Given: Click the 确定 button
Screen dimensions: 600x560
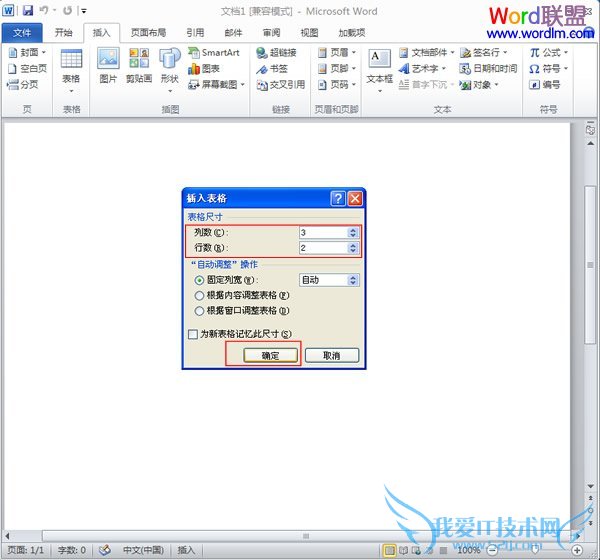Looking at the screenshot, I should point(270,355).
